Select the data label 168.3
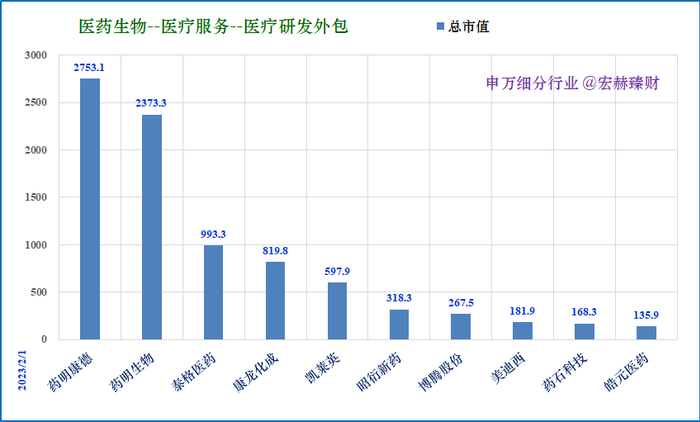 584,312
